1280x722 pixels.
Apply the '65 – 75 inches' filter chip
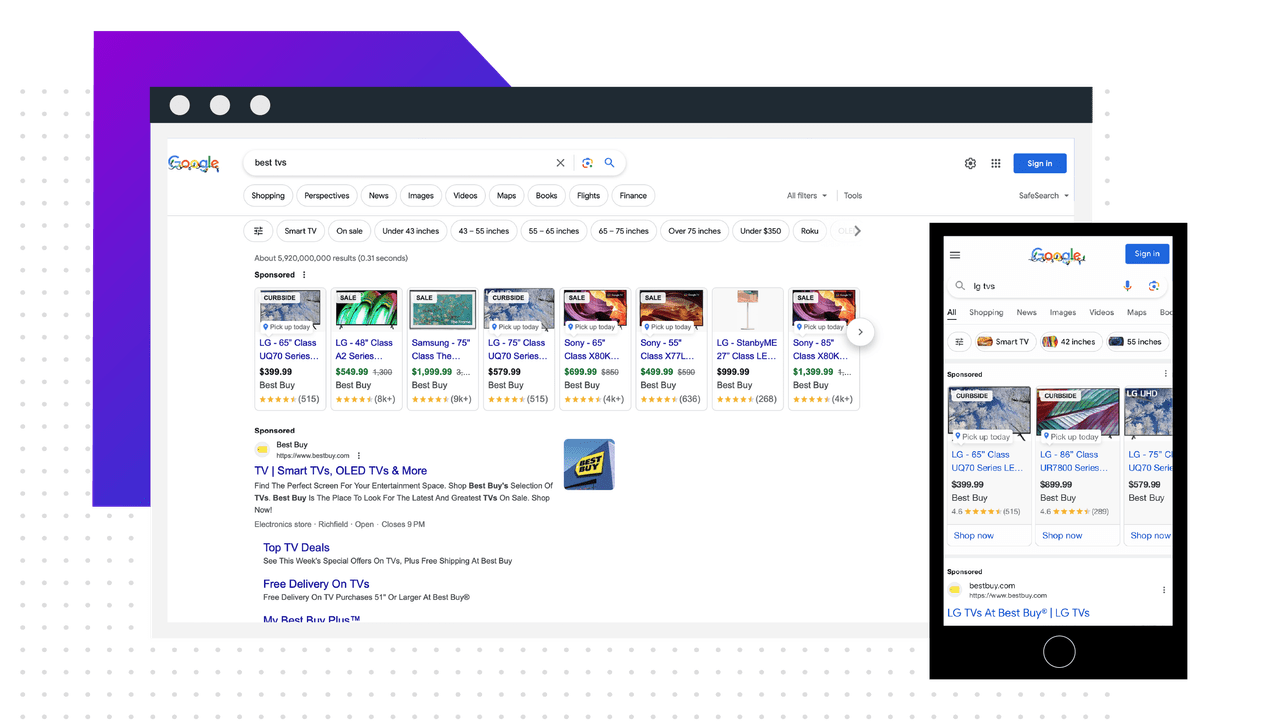[624, 231]
